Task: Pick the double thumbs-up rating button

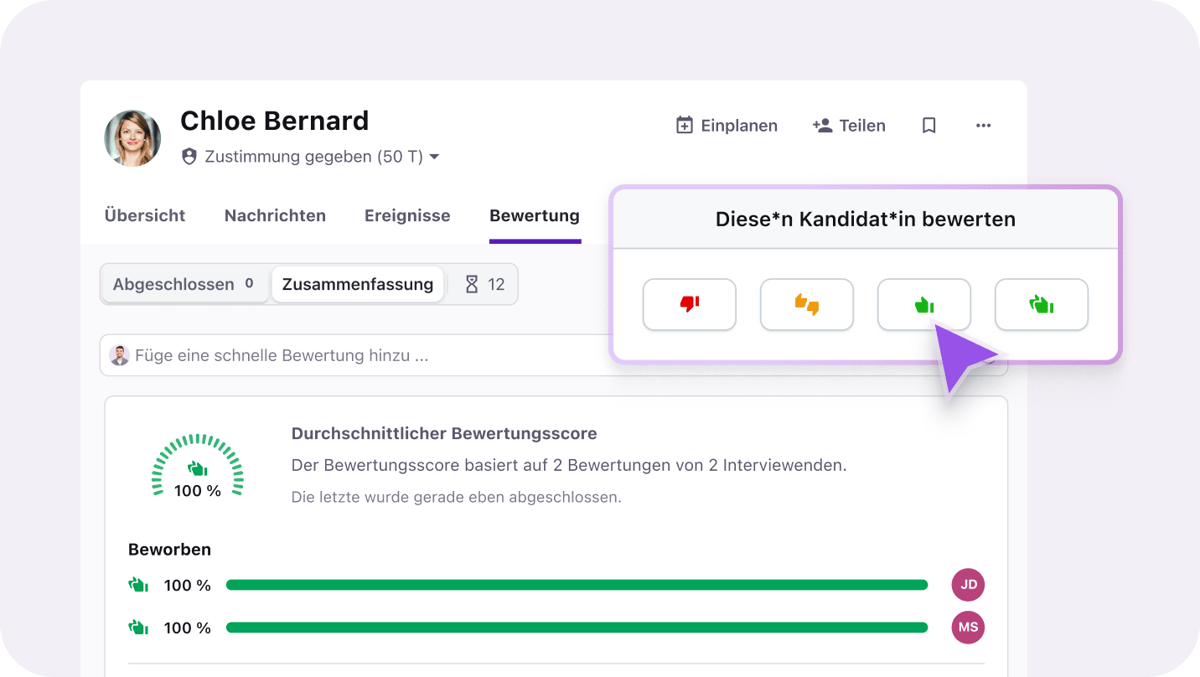Action: click(1041, 304)
